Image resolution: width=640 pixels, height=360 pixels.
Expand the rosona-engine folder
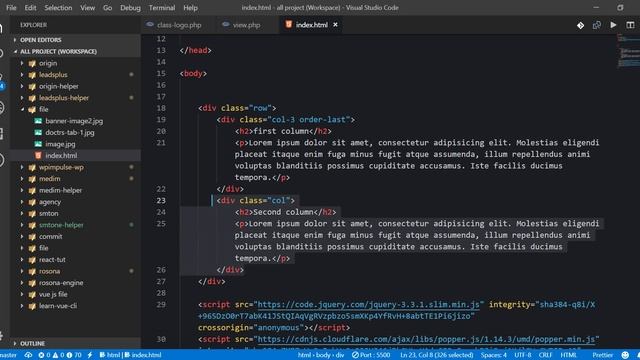click(x=61, y=283)
